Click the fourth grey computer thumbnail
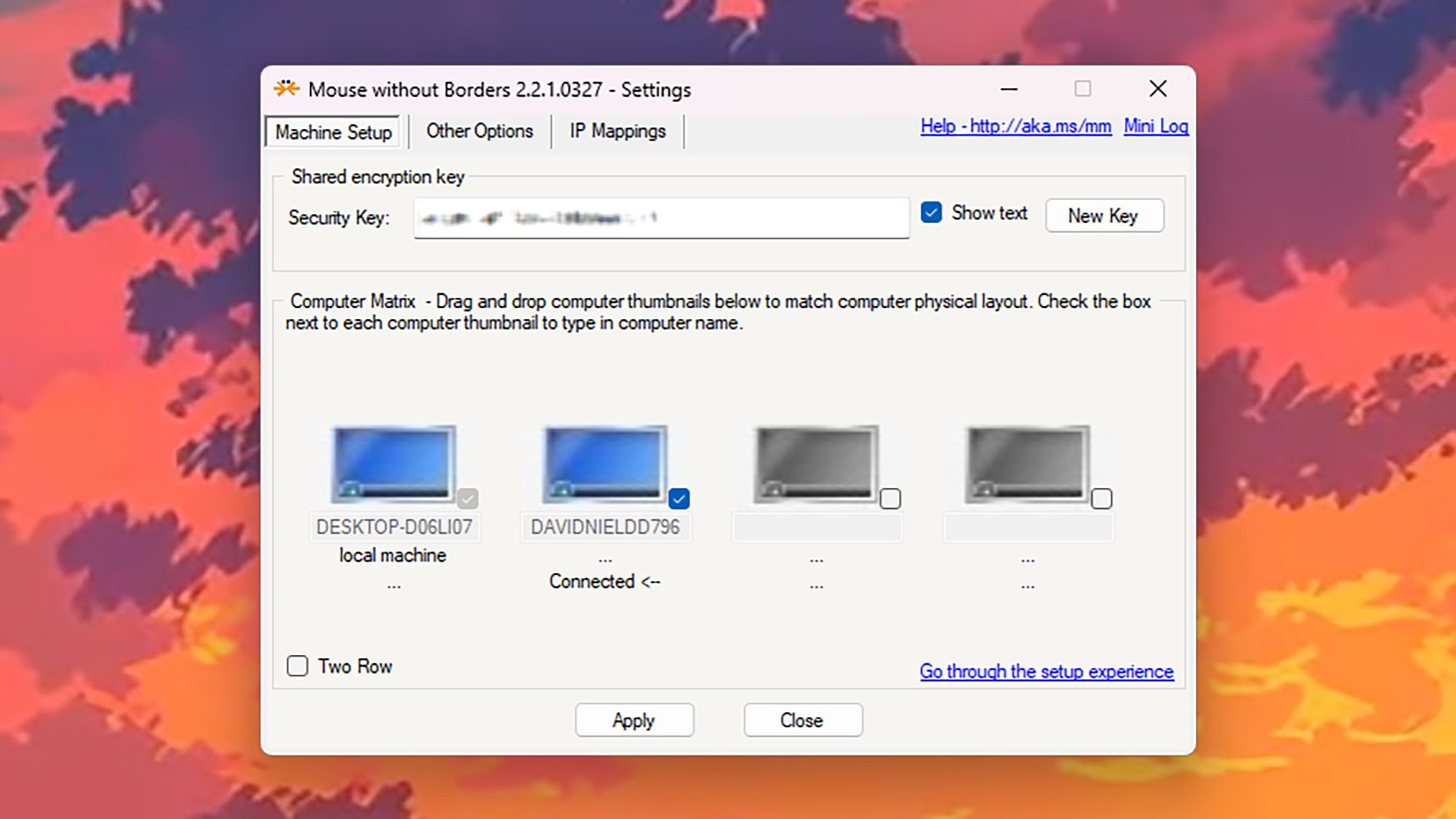Screen dimensions: 1456x819 tap(1027, 464)
